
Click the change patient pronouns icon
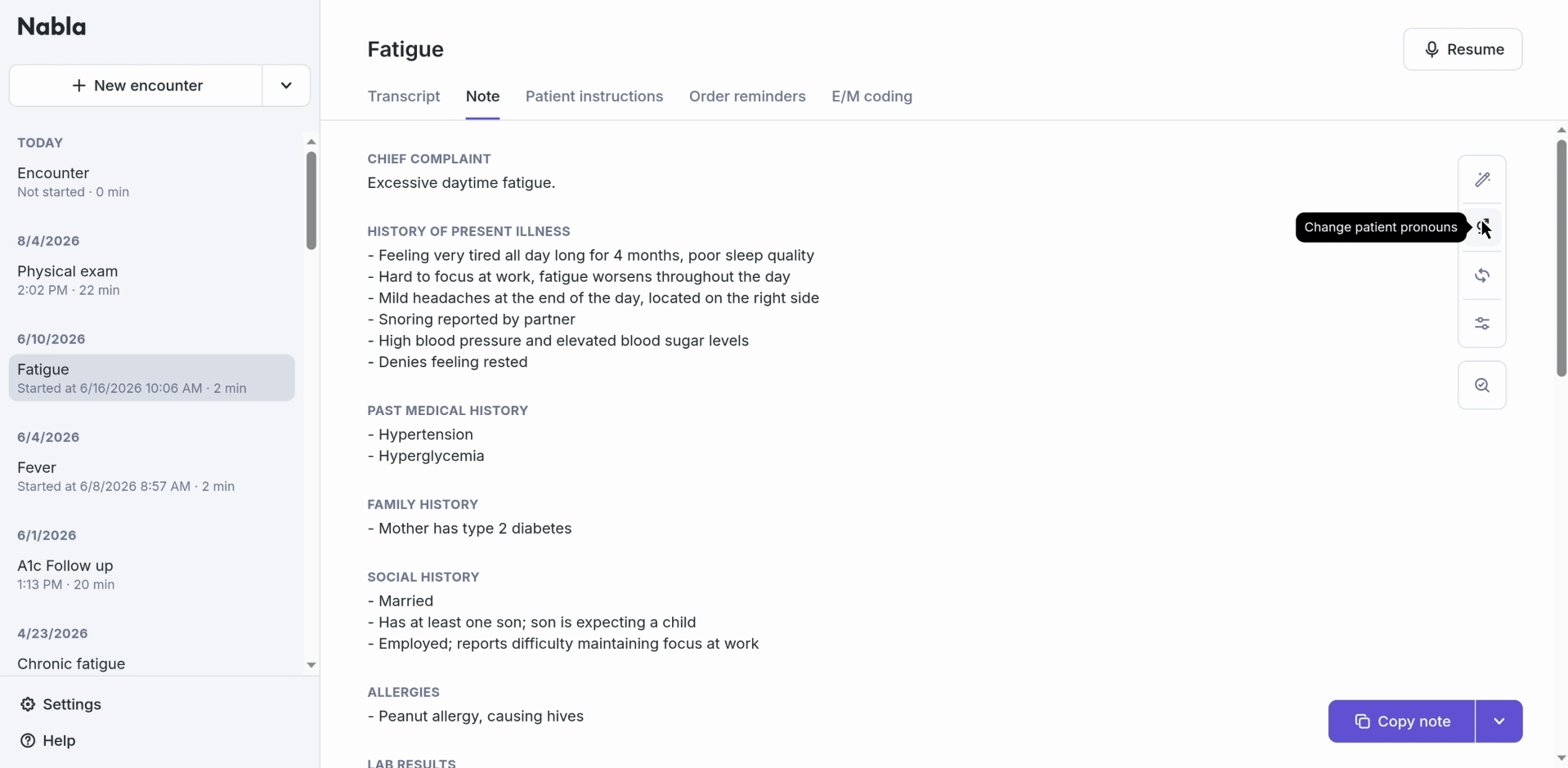[x=1481, y=227]
